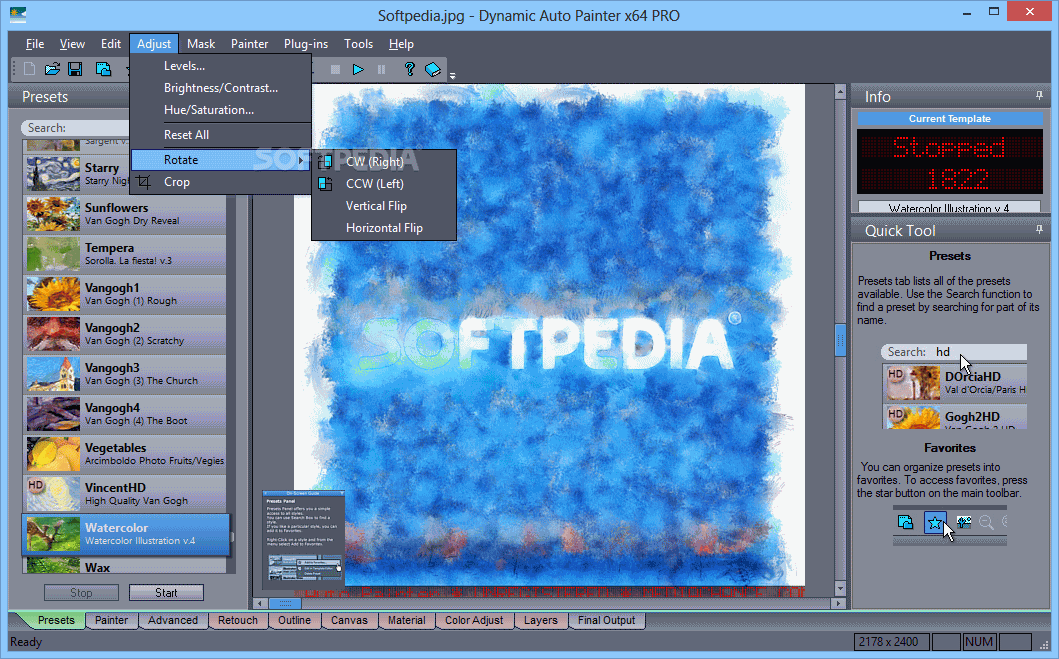
Task: Click the horizontal scrollbar right arrow
Action: (838, 603)
